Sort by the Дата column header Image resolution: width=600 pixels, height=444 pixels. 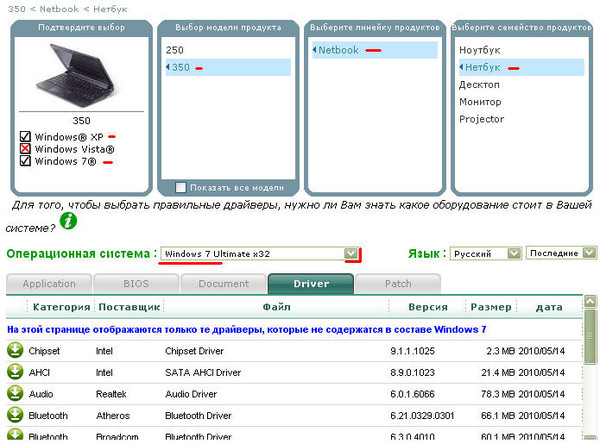pyautogui.click(x=549, y=307)
